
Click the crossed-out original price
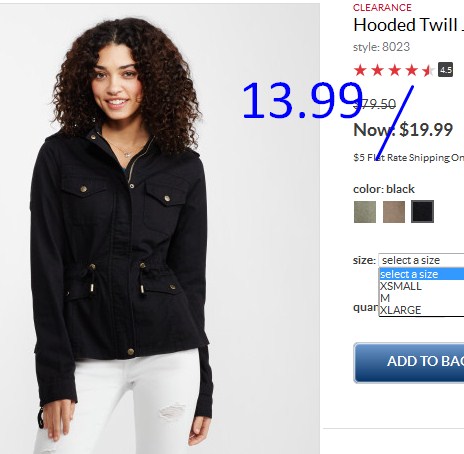pyautogui.click(x=375, y=104)
